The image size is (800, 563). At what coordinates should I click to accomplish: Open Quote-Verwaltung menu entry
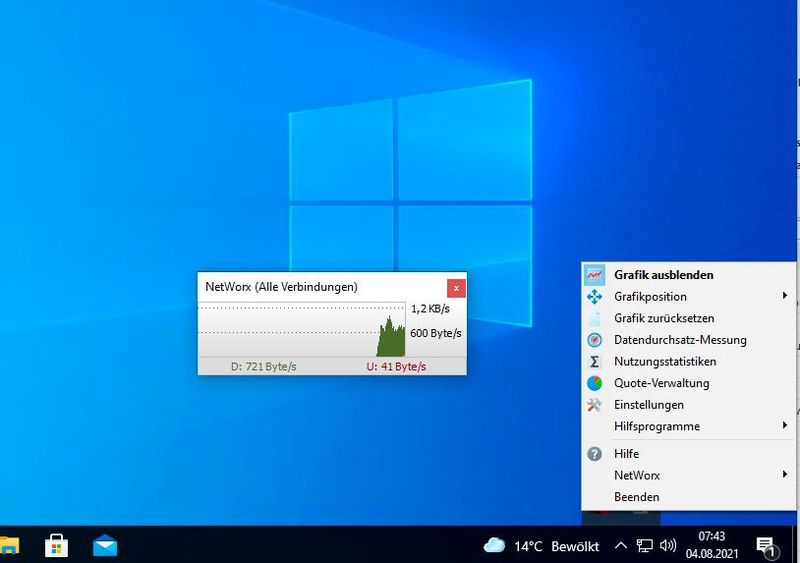(x=688, y=383)
